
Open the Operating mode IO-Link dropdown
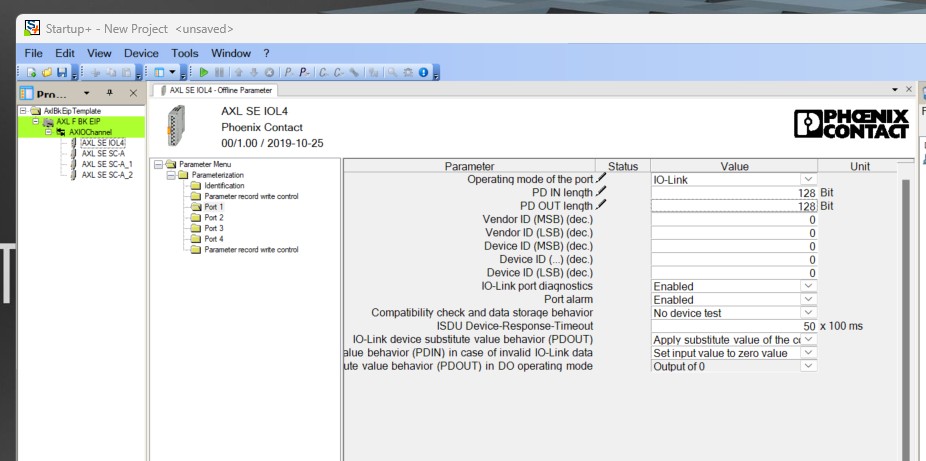click(808, 179)
